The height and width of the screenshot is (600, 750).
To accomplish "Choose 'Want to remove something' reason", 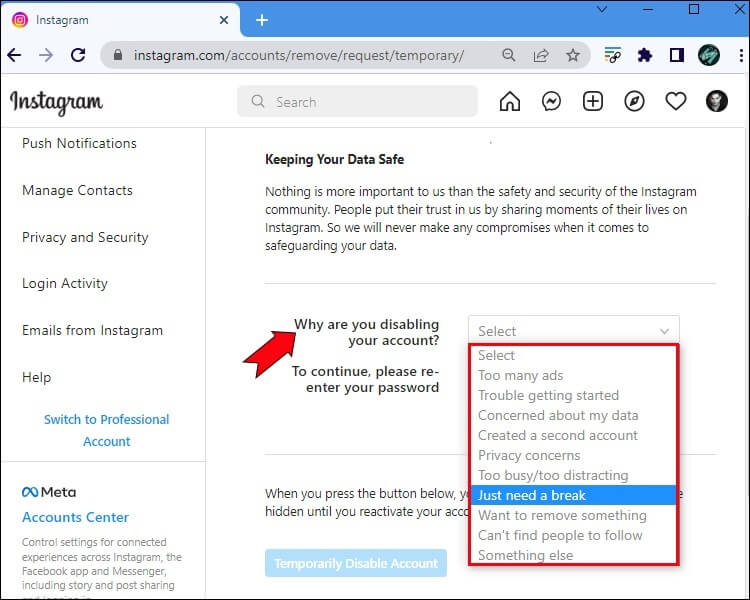I will coord(574,515).
